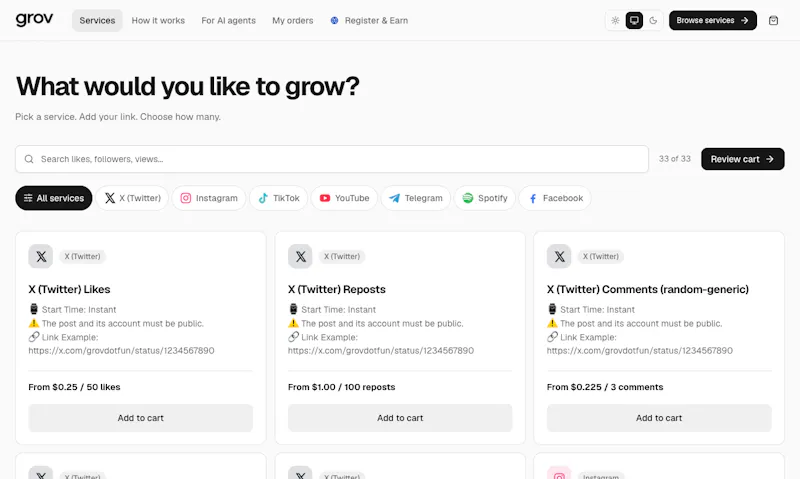
Task: Add X (Twitter) Reposts to cart
Action: click(400, 418)
